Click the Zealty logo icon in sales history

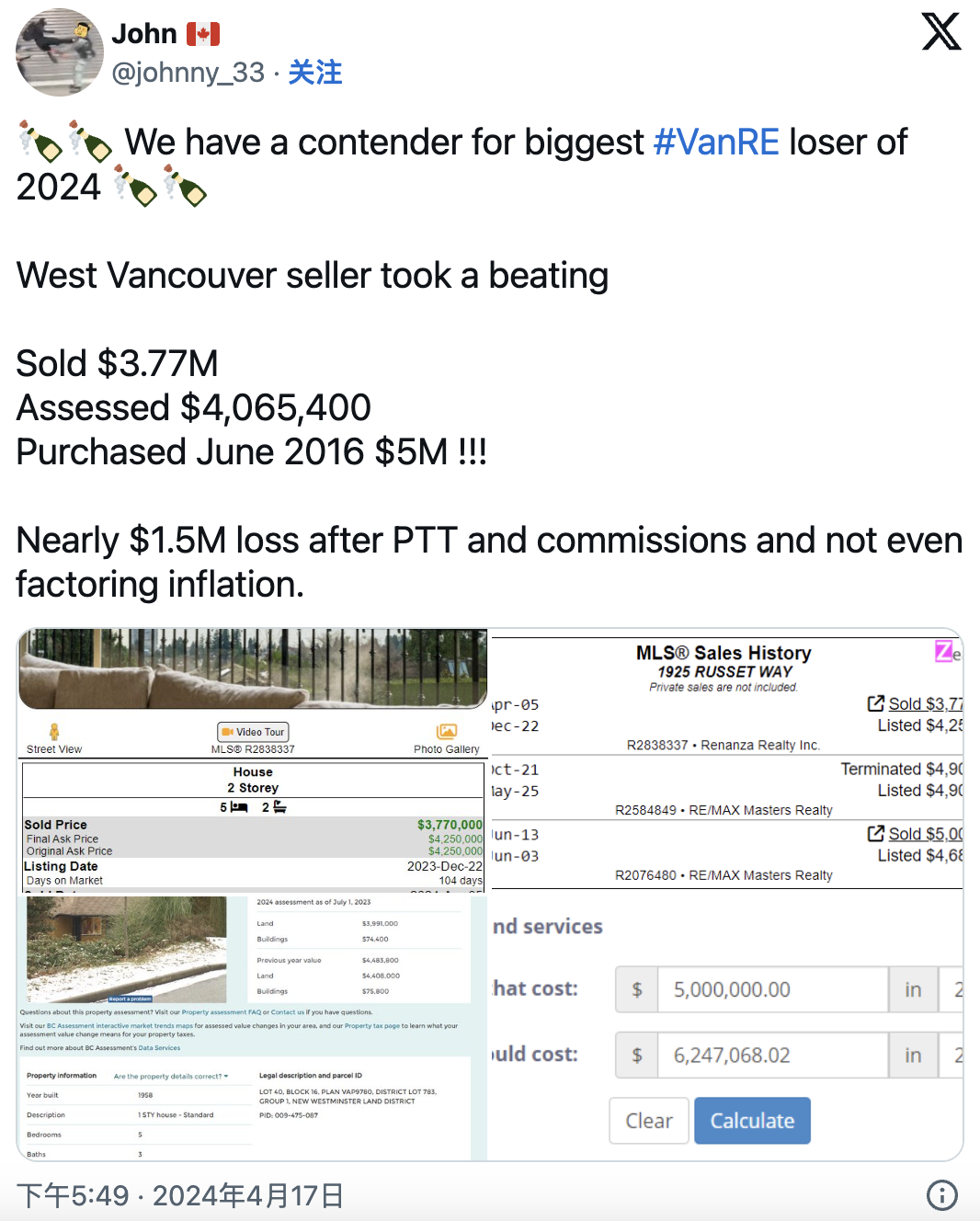point(944,652)
